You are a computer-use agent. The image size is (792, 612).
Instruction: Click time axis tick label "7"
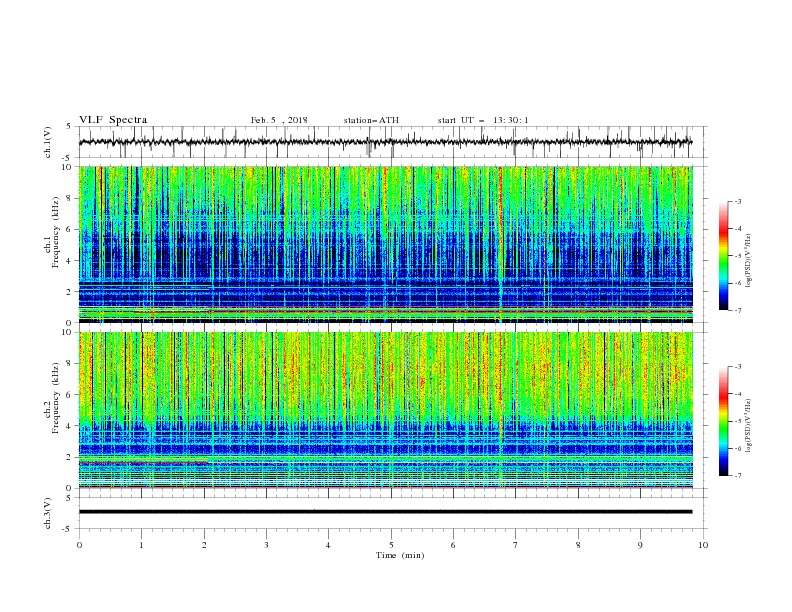click(x=516, y=545)
